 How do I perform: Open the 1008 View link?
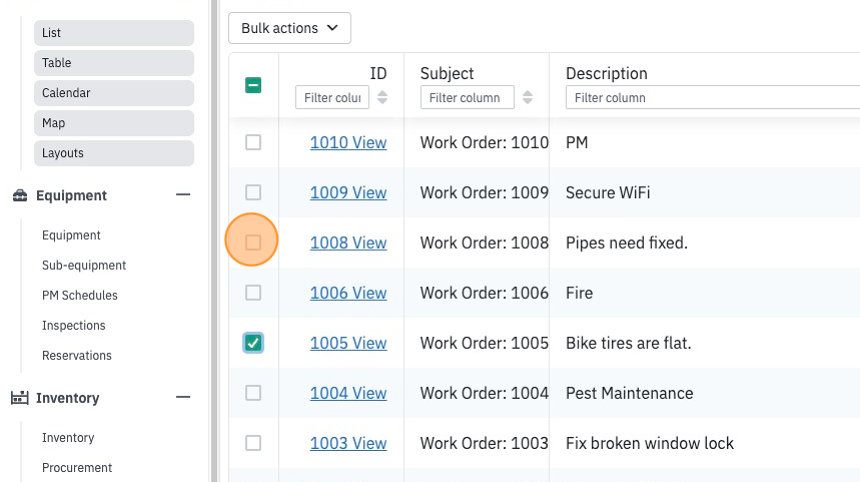pyautogui.click(x=348, y=242)
